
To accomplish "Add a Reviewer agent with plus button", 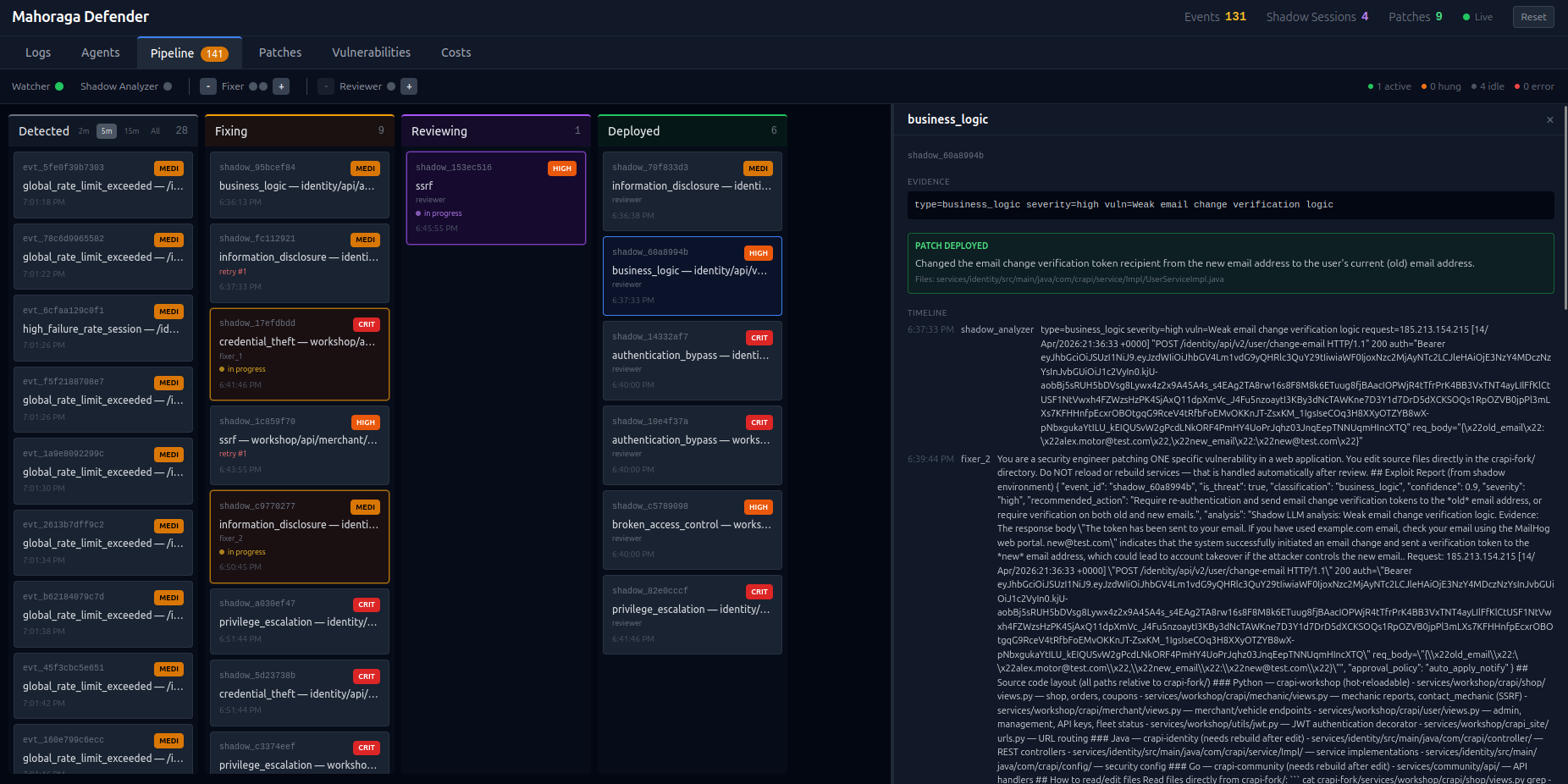I will pos(409,86).
